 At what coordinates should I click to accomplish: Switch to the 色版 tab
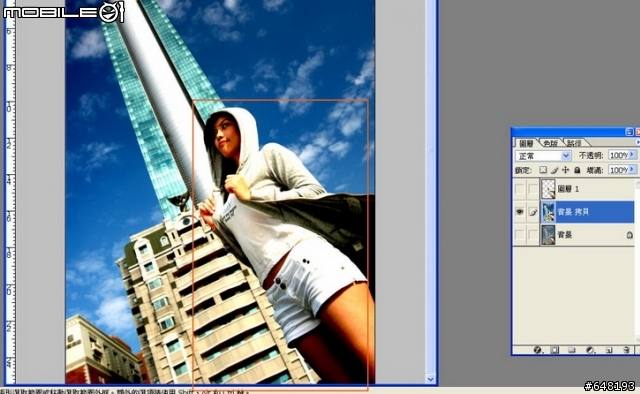pyautogui.click(x=550, y=143)
